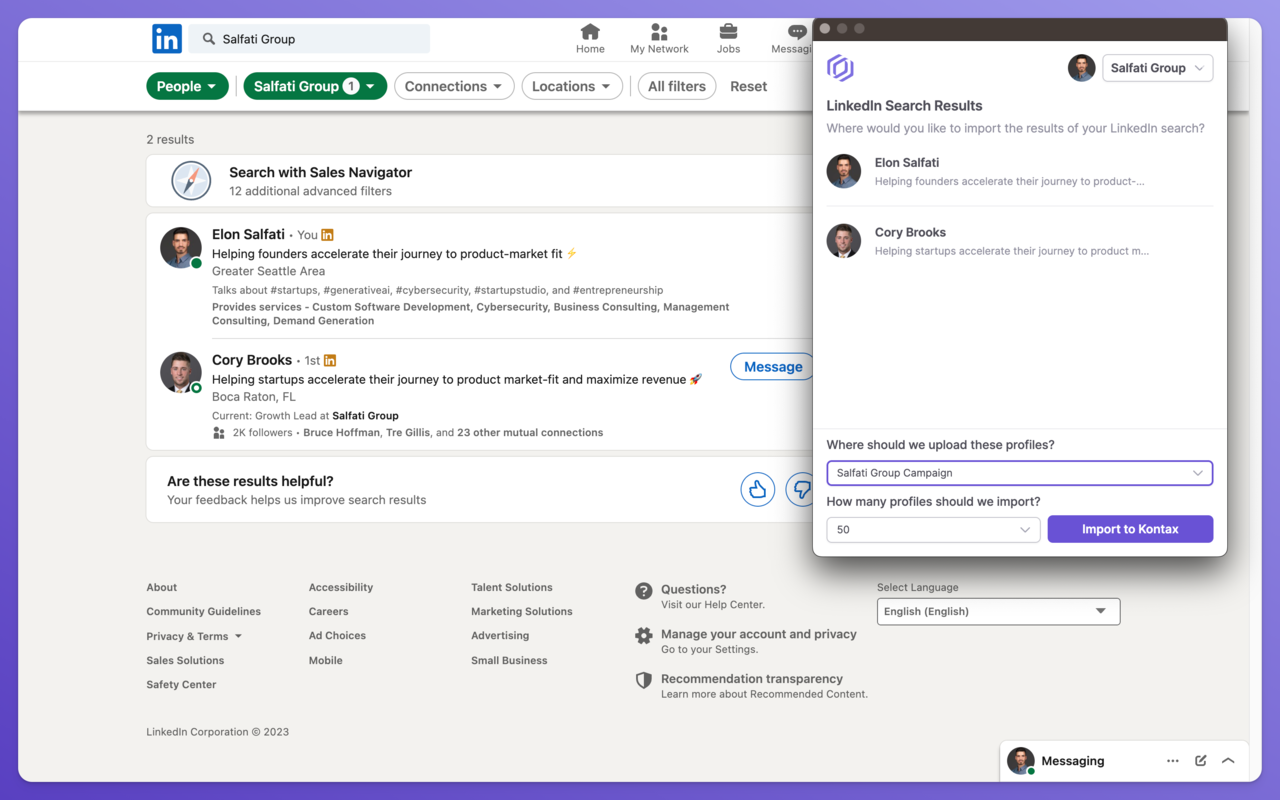Select Cory Brooks' name in Kontax panel
The width and height of the screenshot is (1280, 800).
(x=910, y=232)
